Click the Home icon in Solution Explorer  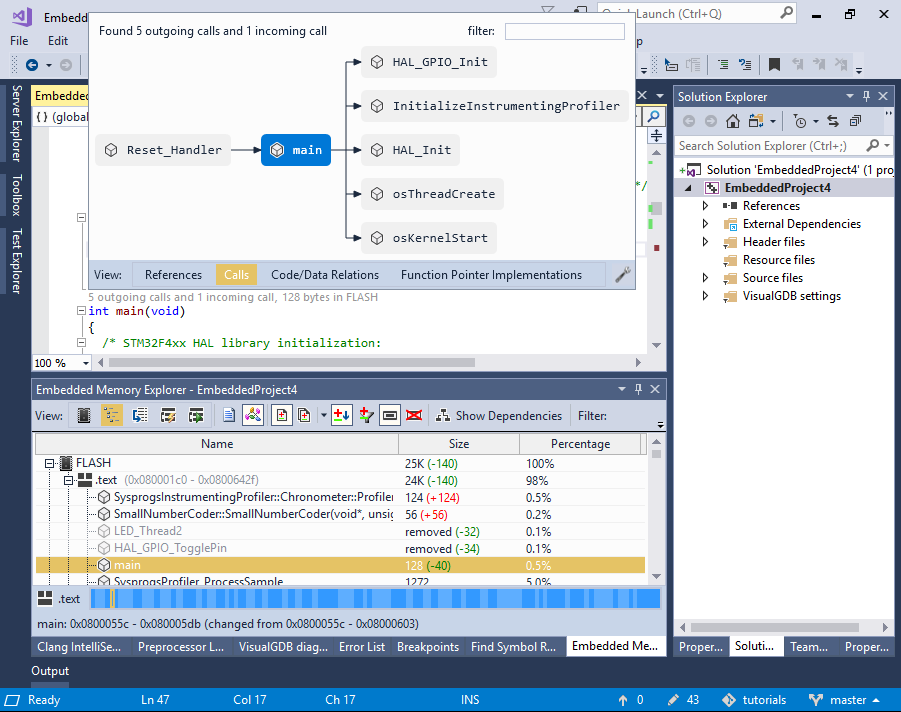click(733, 121)
